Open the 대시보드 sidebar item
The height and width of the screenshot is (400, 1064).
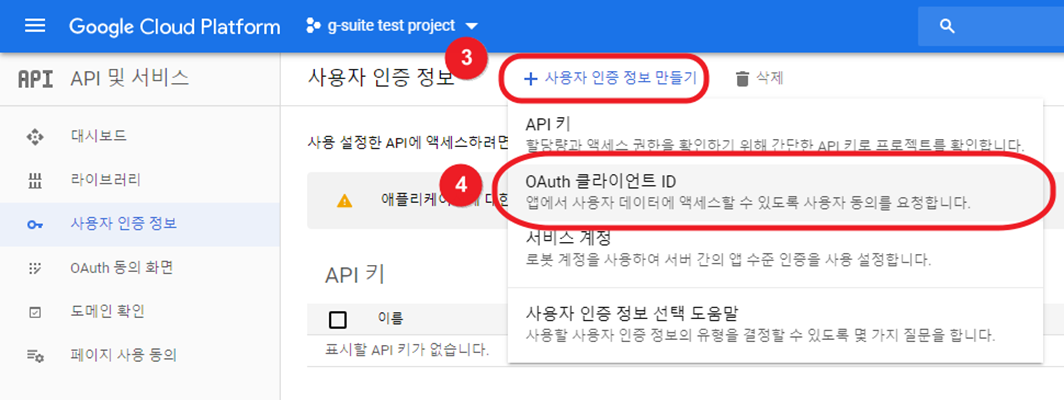140,137
